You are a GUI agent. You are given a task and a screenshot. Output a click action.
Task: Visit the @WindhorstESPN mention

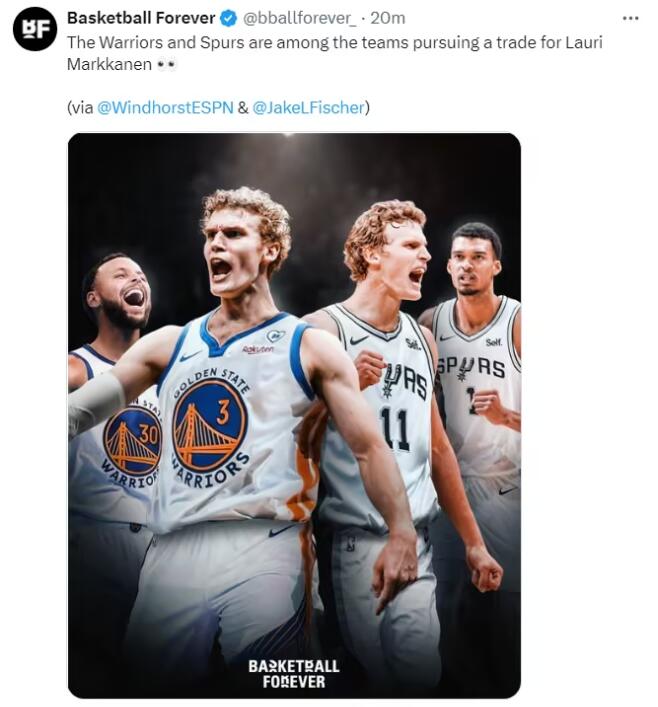(164, 107)
